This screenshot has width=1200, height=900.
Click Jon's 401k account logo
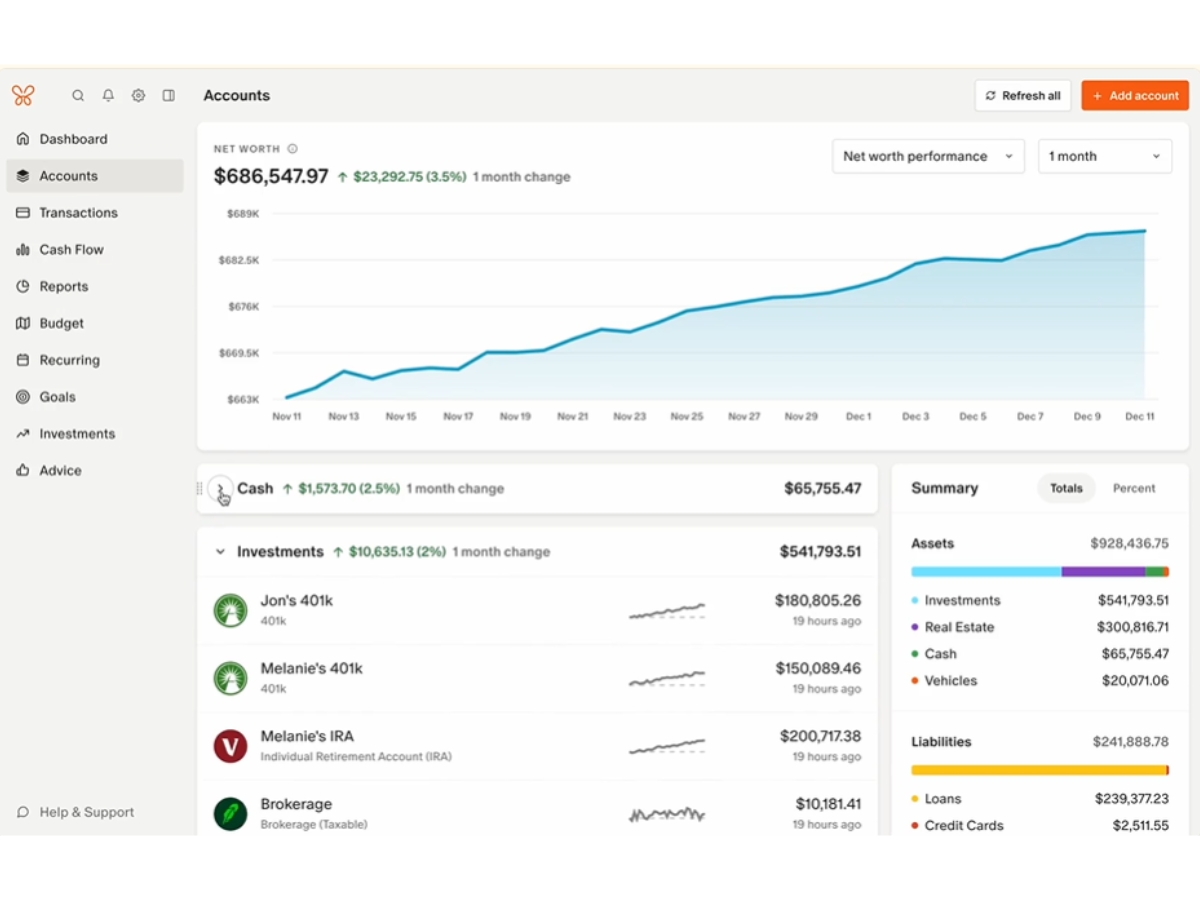click(x=230, y=610)
